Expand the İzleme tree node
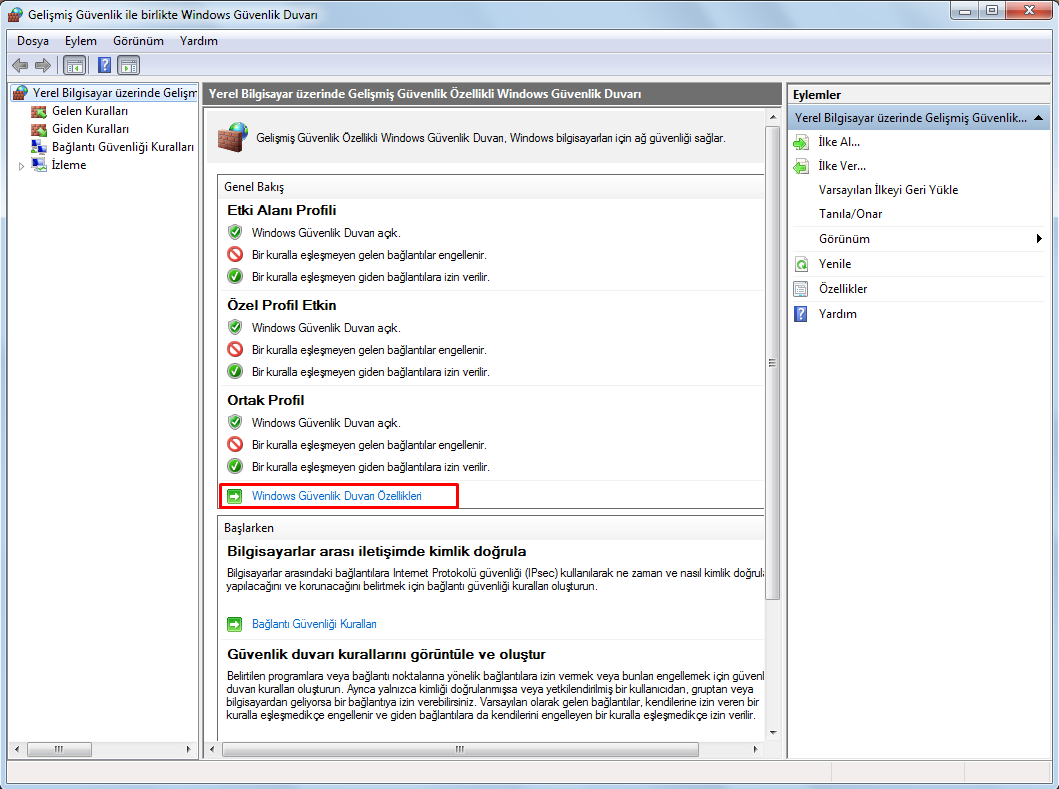The height and width of the screenshot is (789, 1059). [x=21, y=166]
